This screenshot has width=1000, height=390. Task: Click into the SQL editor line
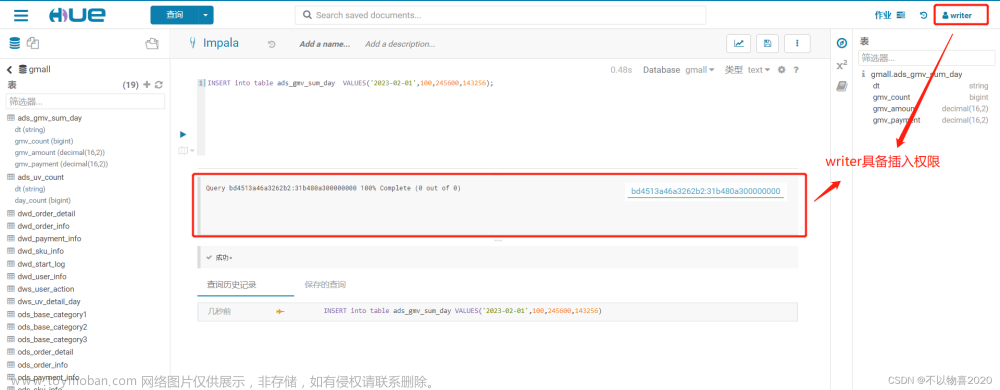[350, 83]
